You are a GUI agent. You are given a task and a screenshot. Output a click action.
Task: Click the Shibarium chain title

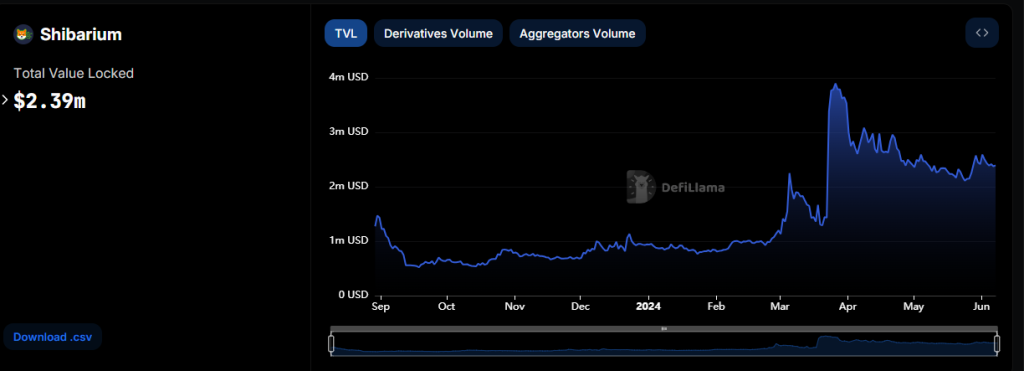pyautogui.click(x=81, y=35)
